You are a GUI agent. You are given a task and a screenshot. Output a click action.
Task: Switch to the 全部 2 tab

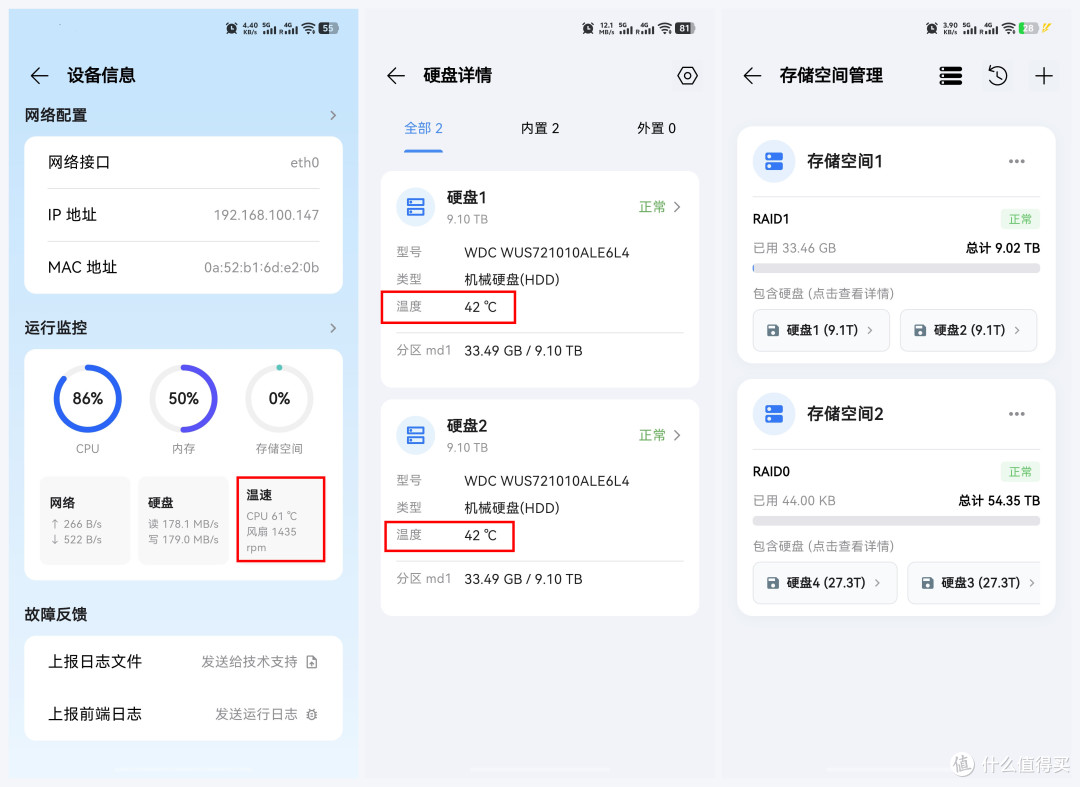point(423,129)
